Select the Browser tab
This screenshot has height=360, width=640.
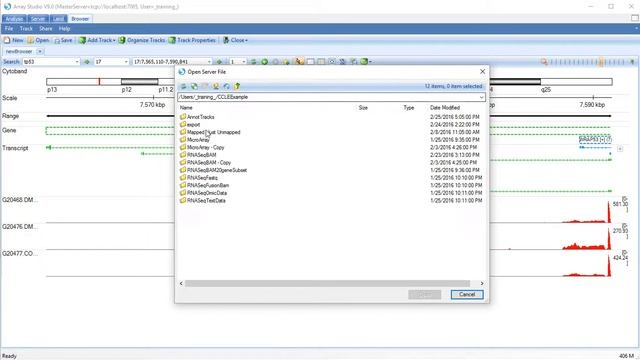click(80, 19)
